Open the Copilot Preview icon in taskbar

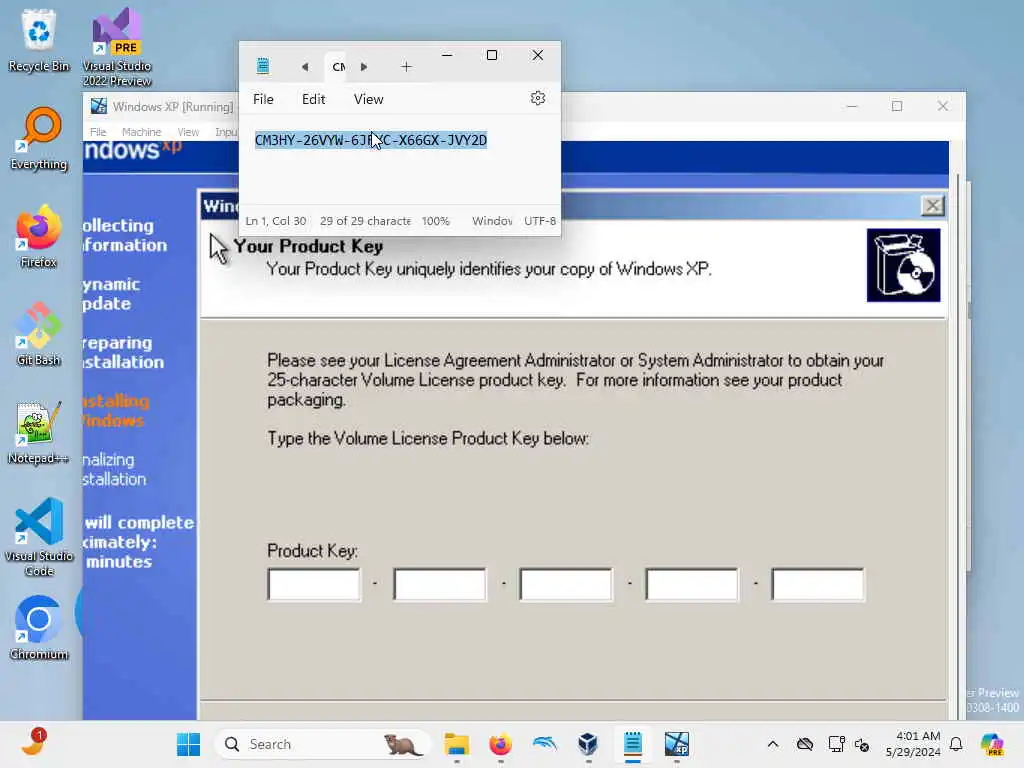click(x=992, y=744)
